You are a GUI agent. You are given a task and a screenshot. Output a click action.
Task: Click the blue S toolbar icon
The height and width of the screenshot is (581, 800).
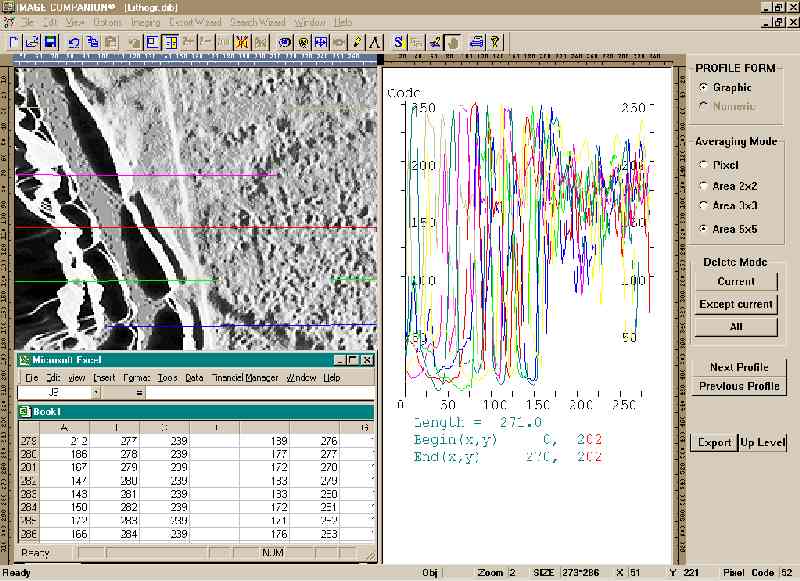[x=399, y=42]
